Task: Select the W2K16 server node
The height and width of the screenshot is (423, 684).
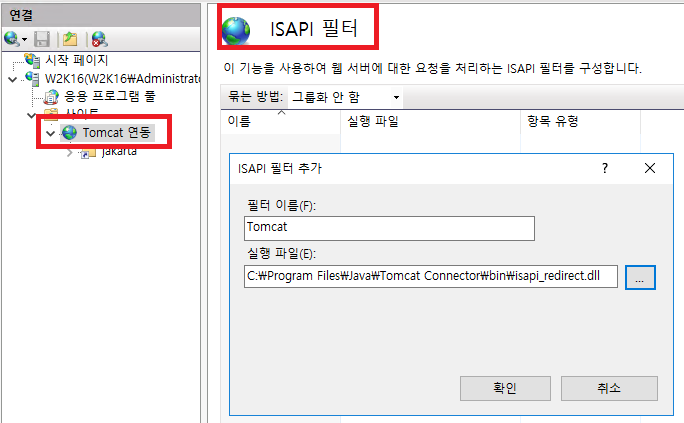Action: [x=123, y=78]
